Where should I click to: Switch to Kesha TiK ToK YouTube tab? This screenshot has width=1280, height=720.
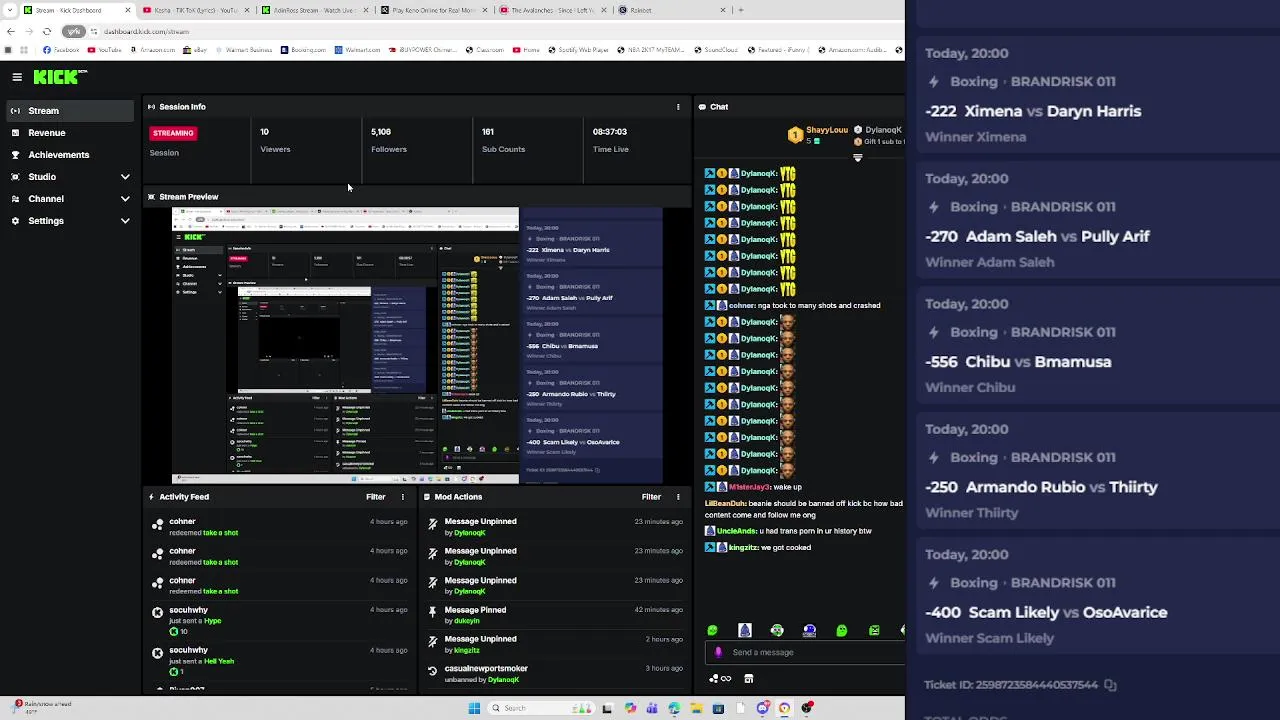[x=196, y=10]
